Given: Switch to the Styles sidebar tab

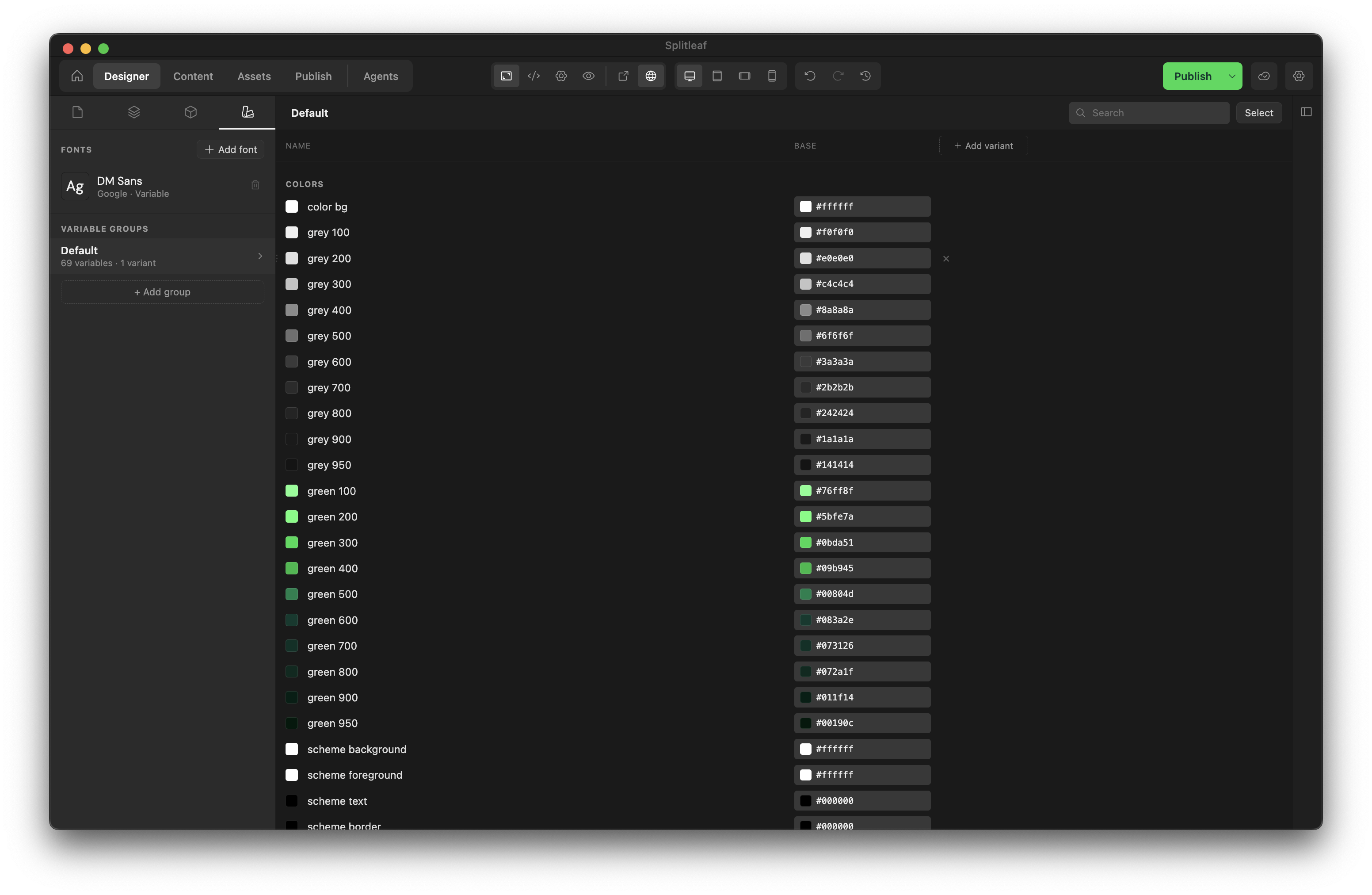Looking at the screenshot, I should 248,112.
